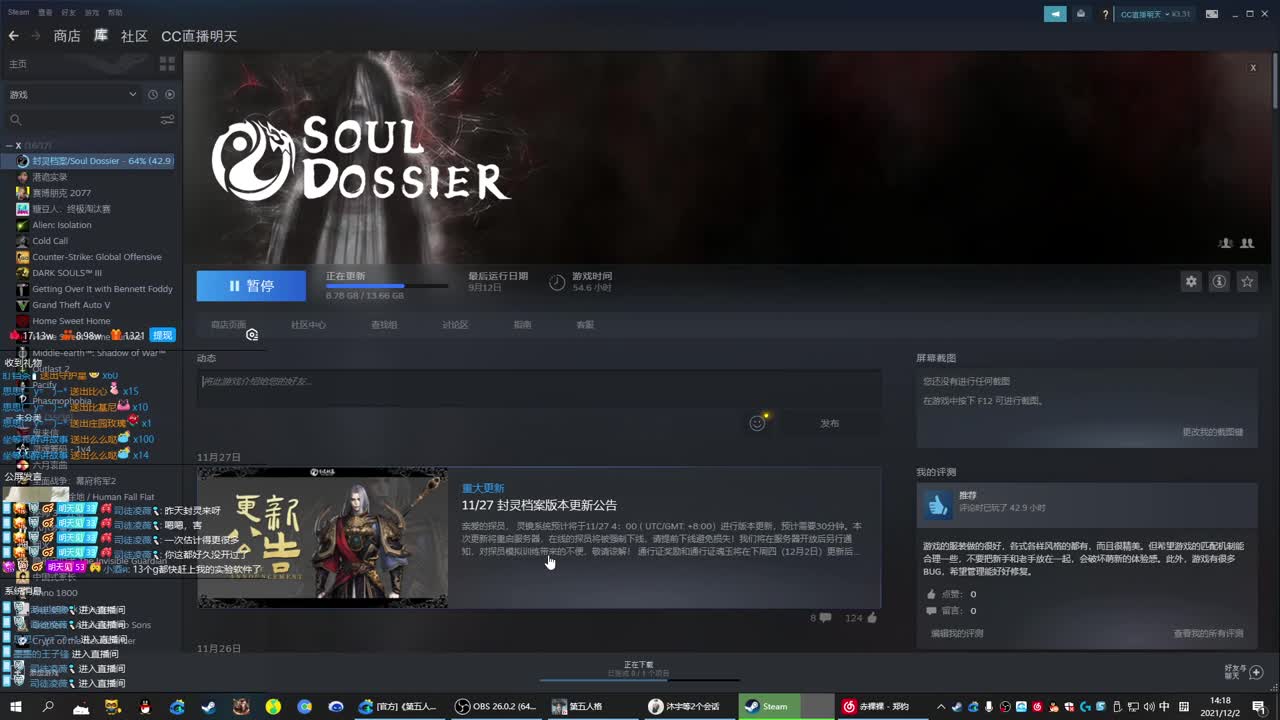Open the Steam menu
The height and width of the screenshot is (720, 1280).
point(18,12)
